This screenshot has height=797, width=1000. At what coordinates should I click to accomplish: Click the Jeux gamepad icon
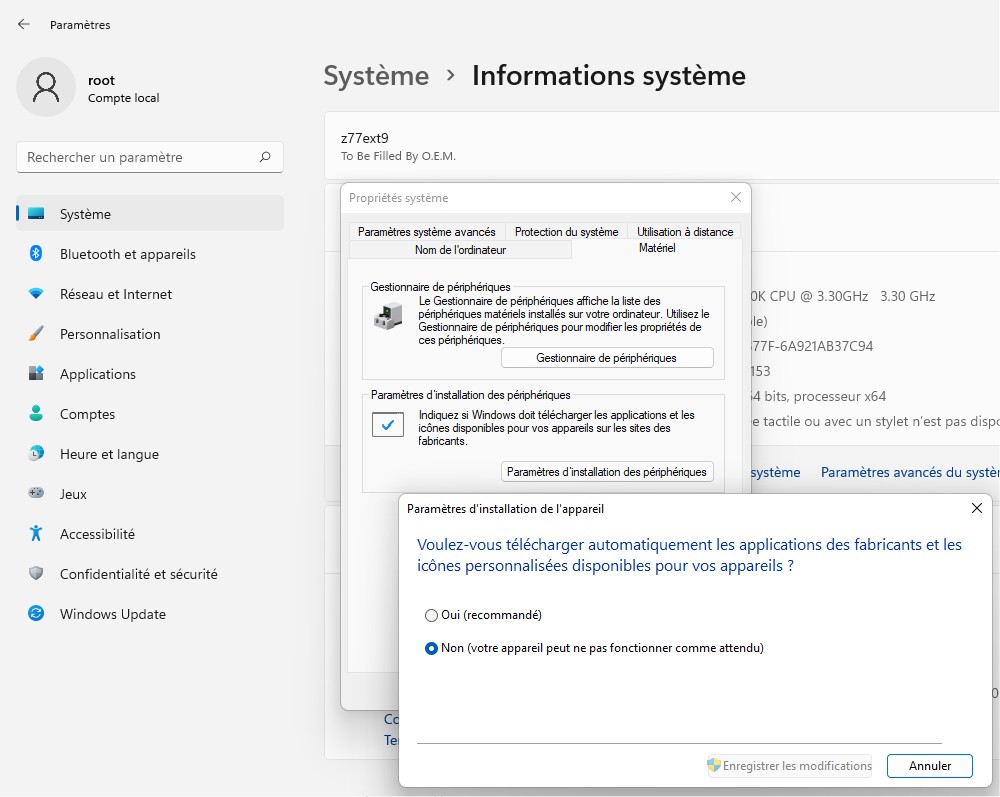pos(36,493)
